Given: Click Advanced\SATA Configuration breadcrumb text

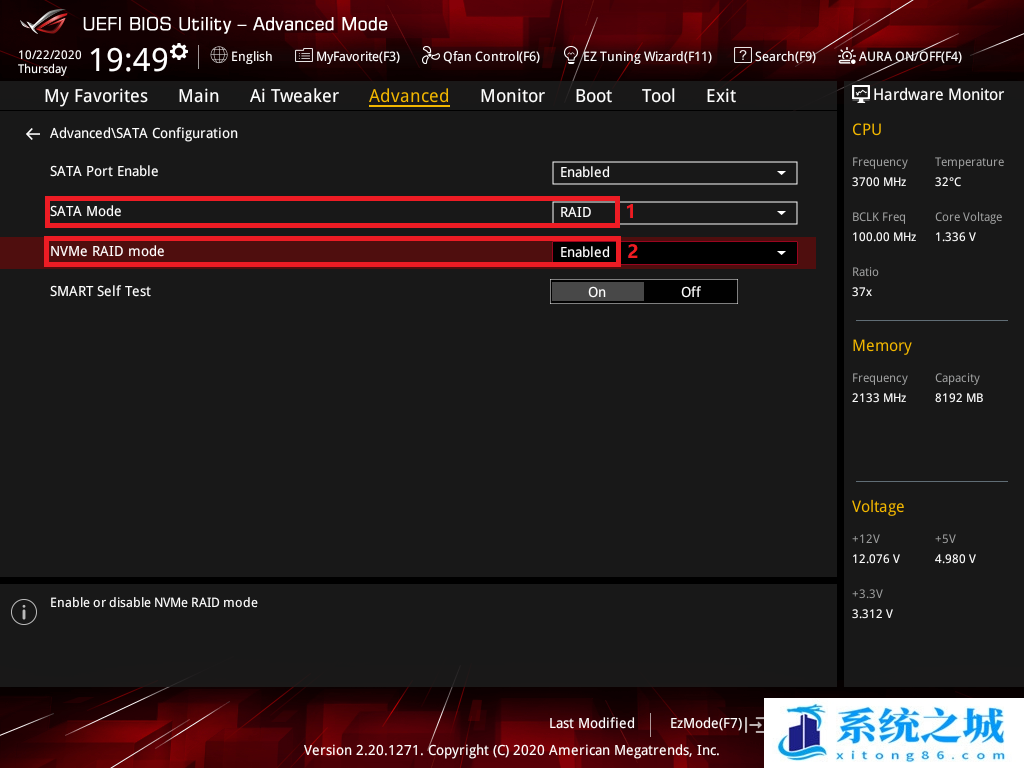Looking at the screenshot, I should click(144, 133).
